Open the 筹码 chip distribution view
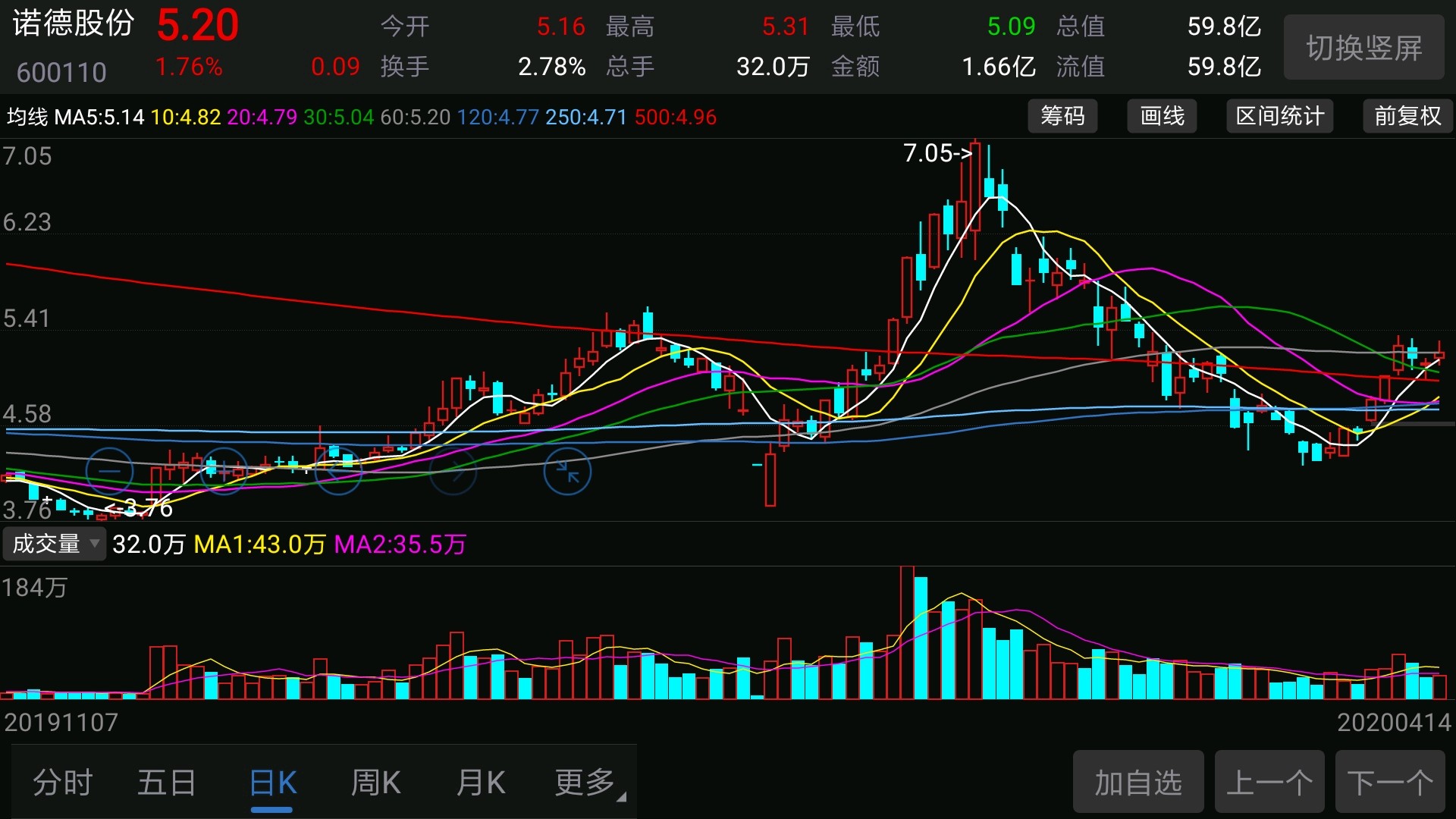The image size is (1456, 819). point(1062,116)
